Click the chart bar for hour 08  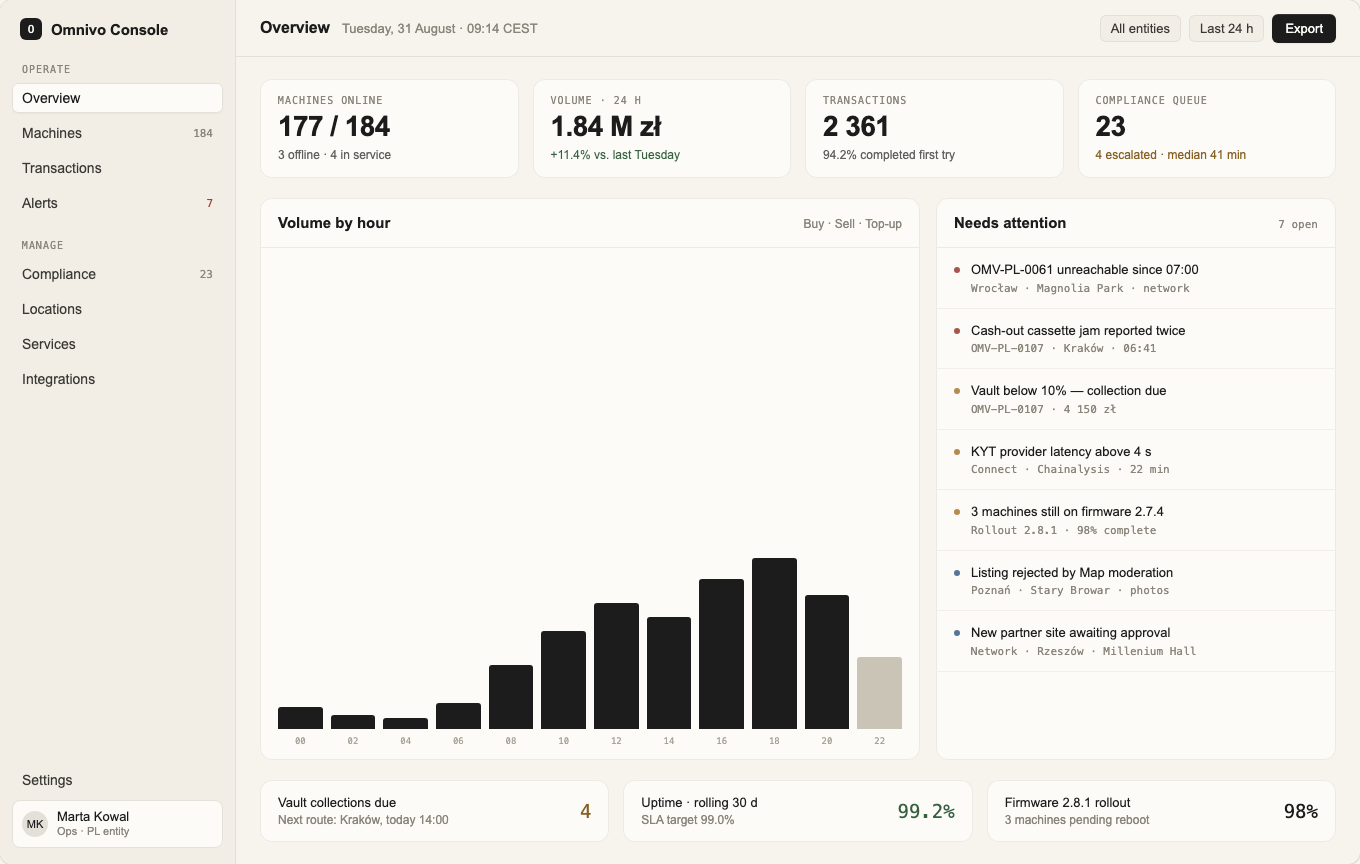pos(511,697)
